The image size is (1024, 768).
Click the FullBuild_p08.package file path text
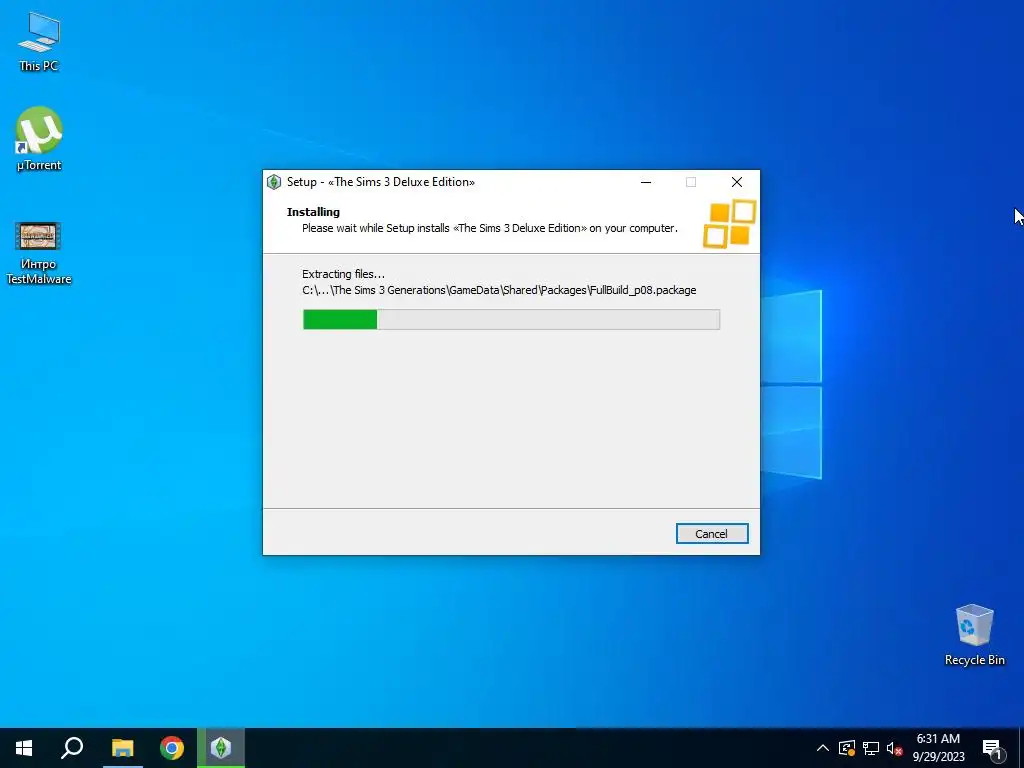(x=499, y=290)
